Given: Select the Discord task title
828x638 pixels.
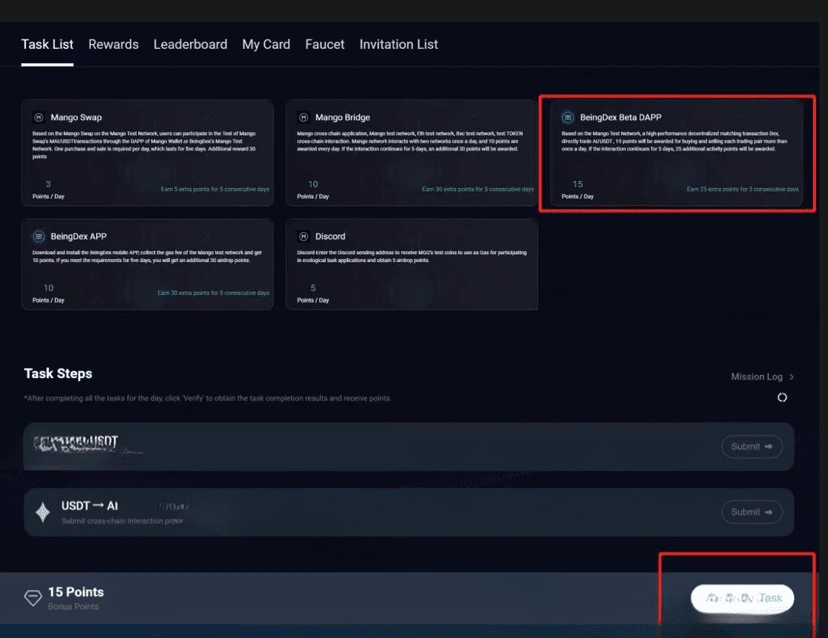Looking at the screenshot, I should tap(330, 236).
